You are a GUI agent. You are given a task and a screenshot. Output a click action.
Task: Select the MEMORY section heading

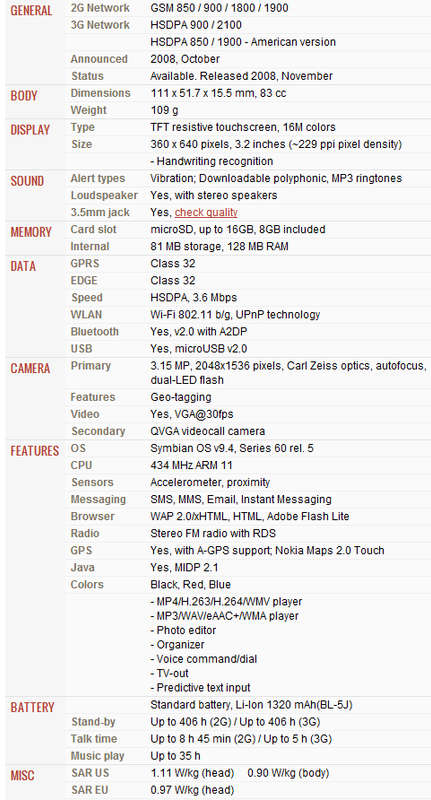pyautogui.click(x=31, y=232)
